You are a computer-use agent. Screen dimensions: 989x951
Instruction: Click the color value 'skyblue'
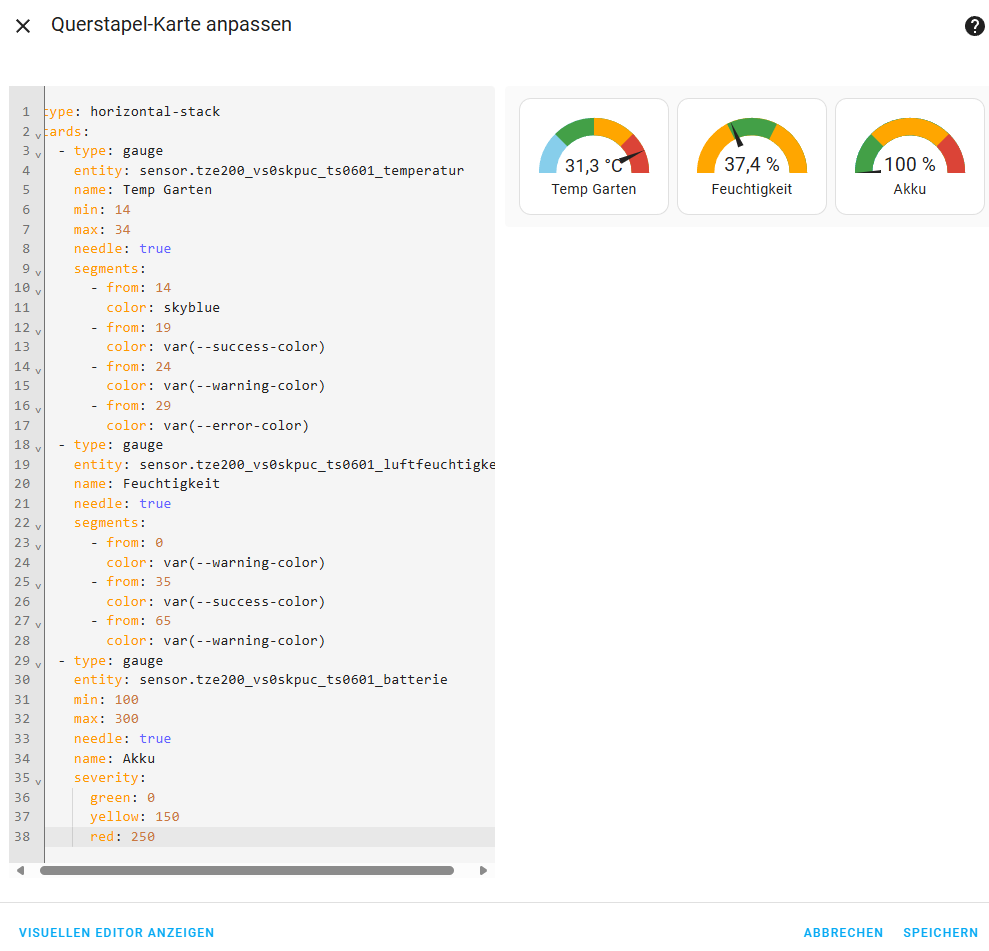click(x=192, y=308)
